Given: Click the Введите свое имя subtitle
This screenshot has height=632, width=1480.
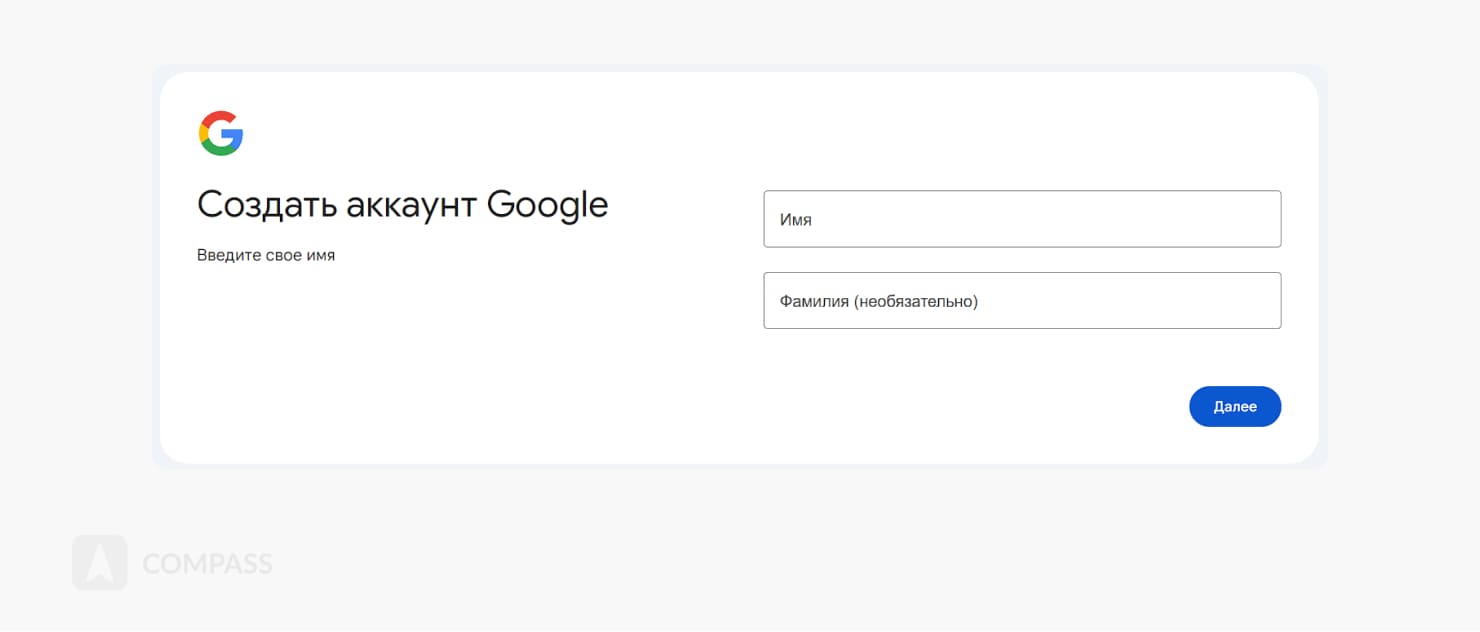Looking at the screenshot, I should tap(266, 254).
